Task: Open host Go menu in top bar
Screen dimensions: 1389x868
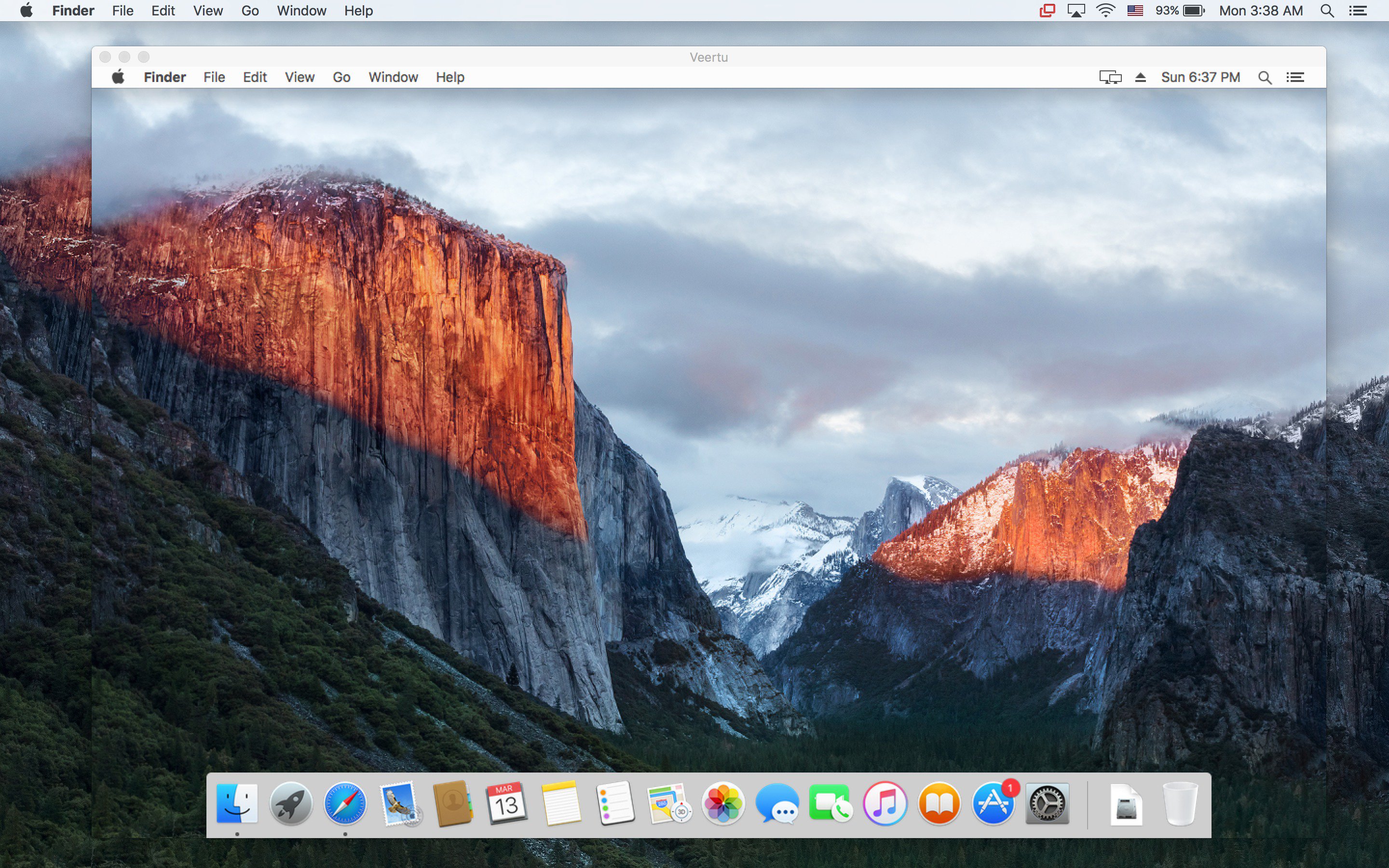Action: click(250, 11)
